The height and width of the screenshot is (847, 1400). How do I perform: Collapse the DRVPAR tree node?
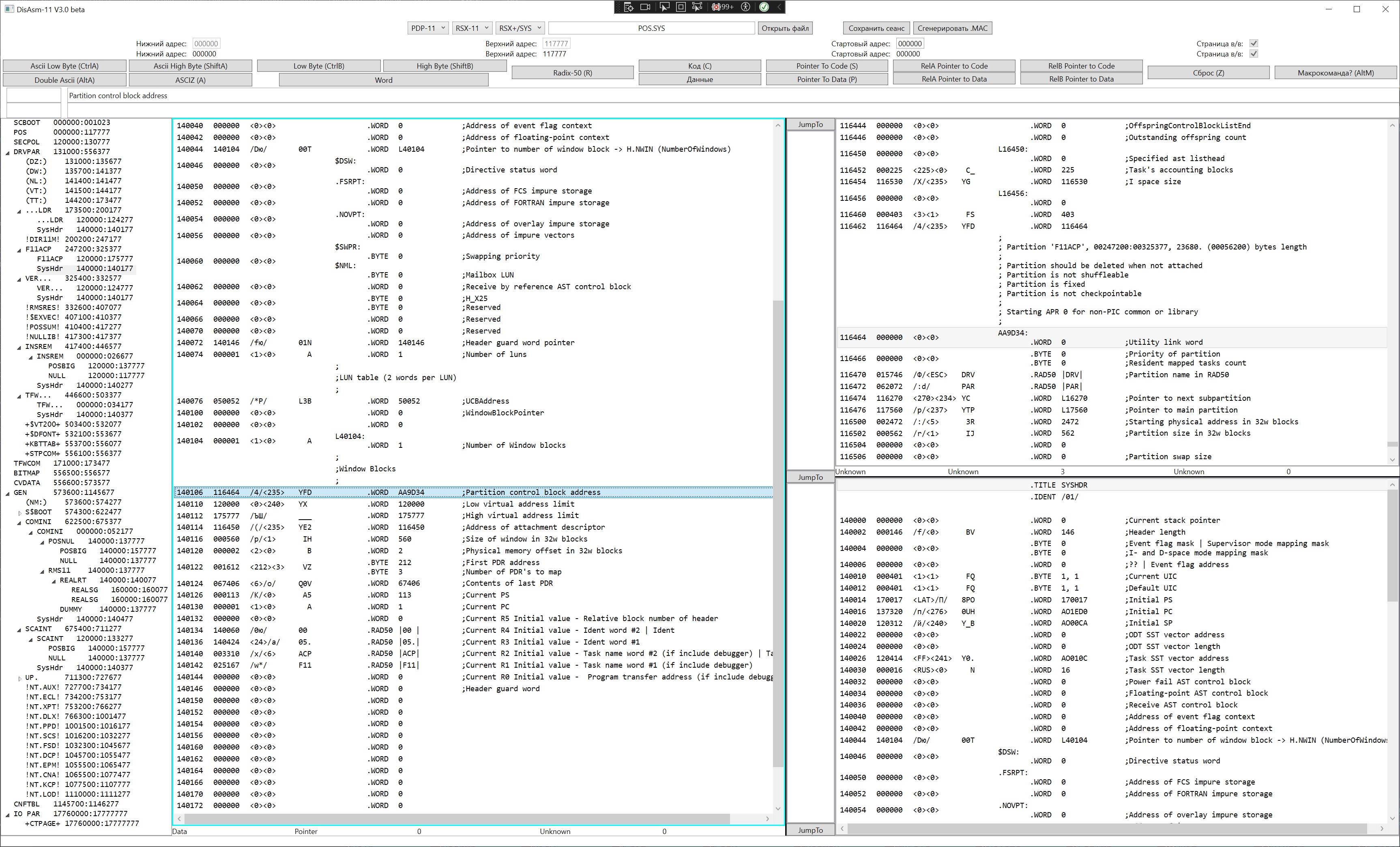8,153
